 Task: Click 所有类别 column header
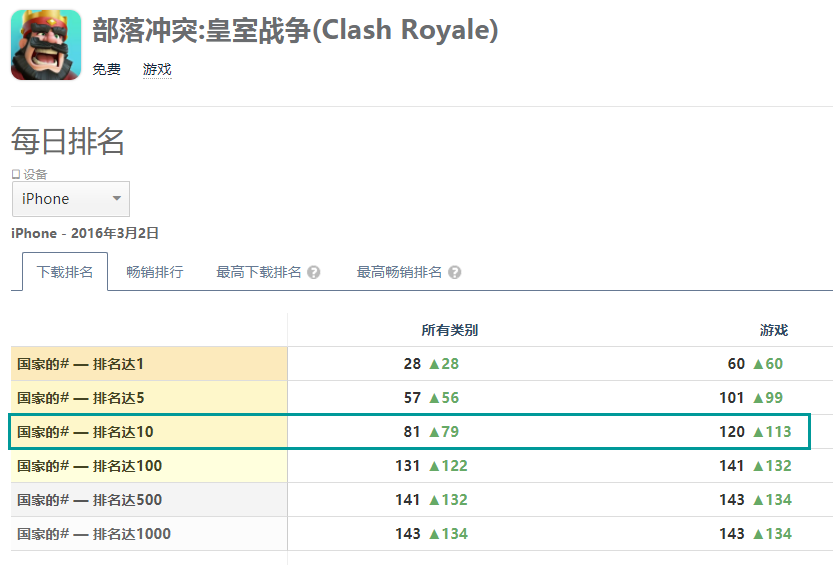pos(449,330)
